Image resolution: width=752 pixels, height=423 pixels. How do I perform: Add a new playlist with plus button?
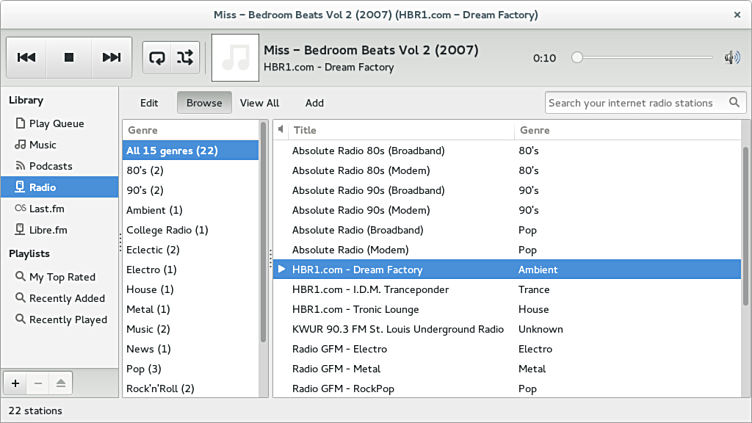point(15,383)
